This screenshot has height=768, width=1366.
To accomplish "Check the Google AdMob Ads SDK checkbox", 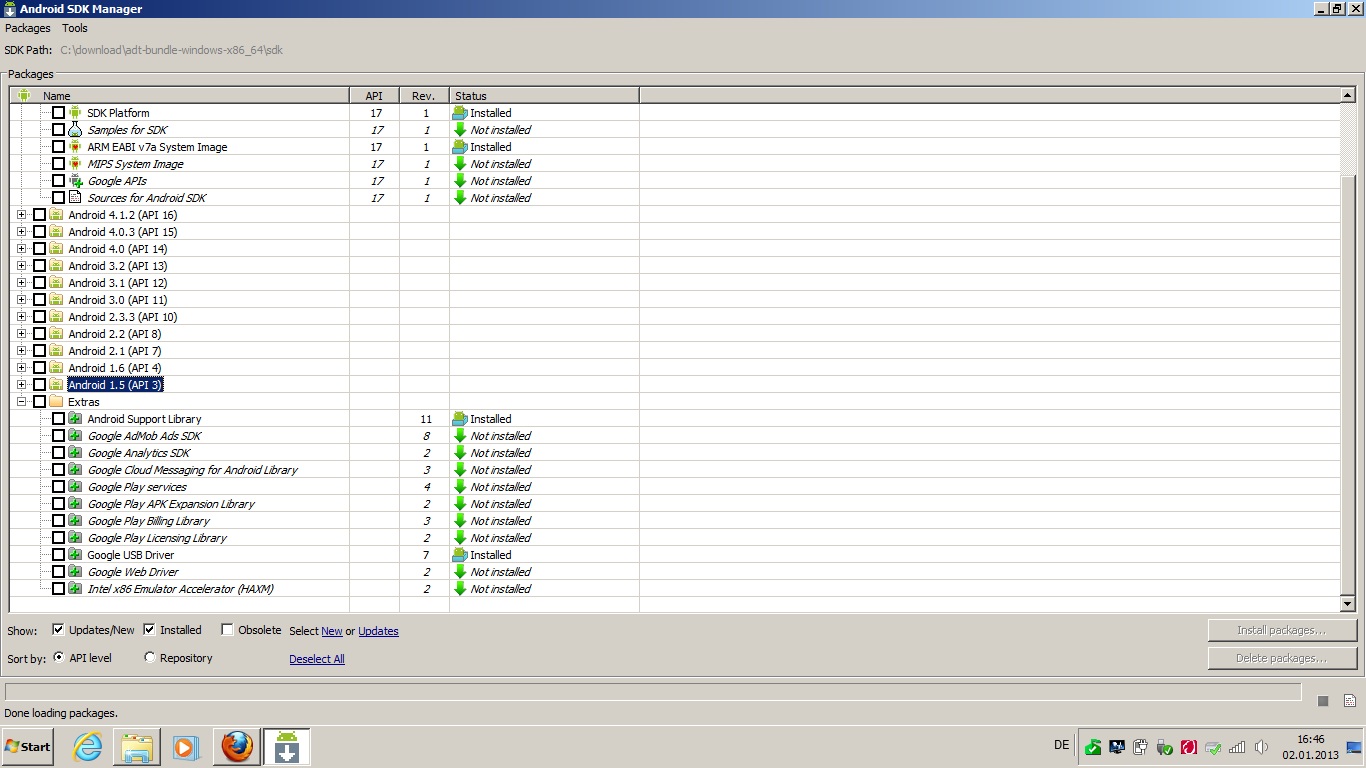I will (58, 436).
